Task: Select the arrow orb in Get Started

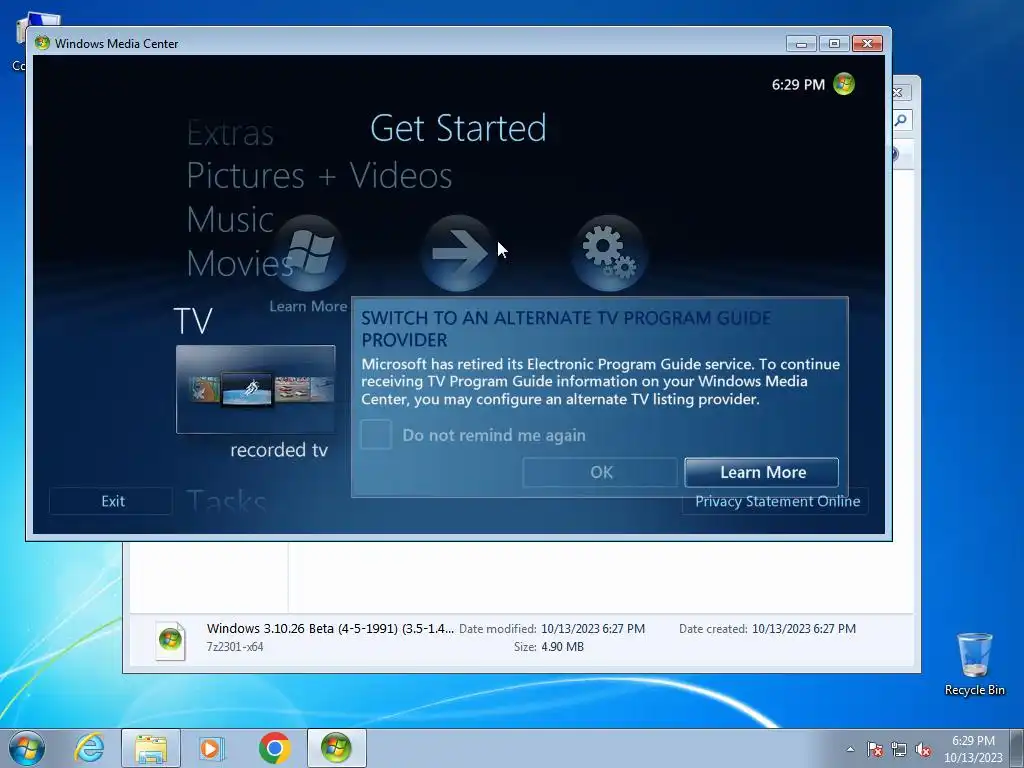Action: (x=458, y=253)
